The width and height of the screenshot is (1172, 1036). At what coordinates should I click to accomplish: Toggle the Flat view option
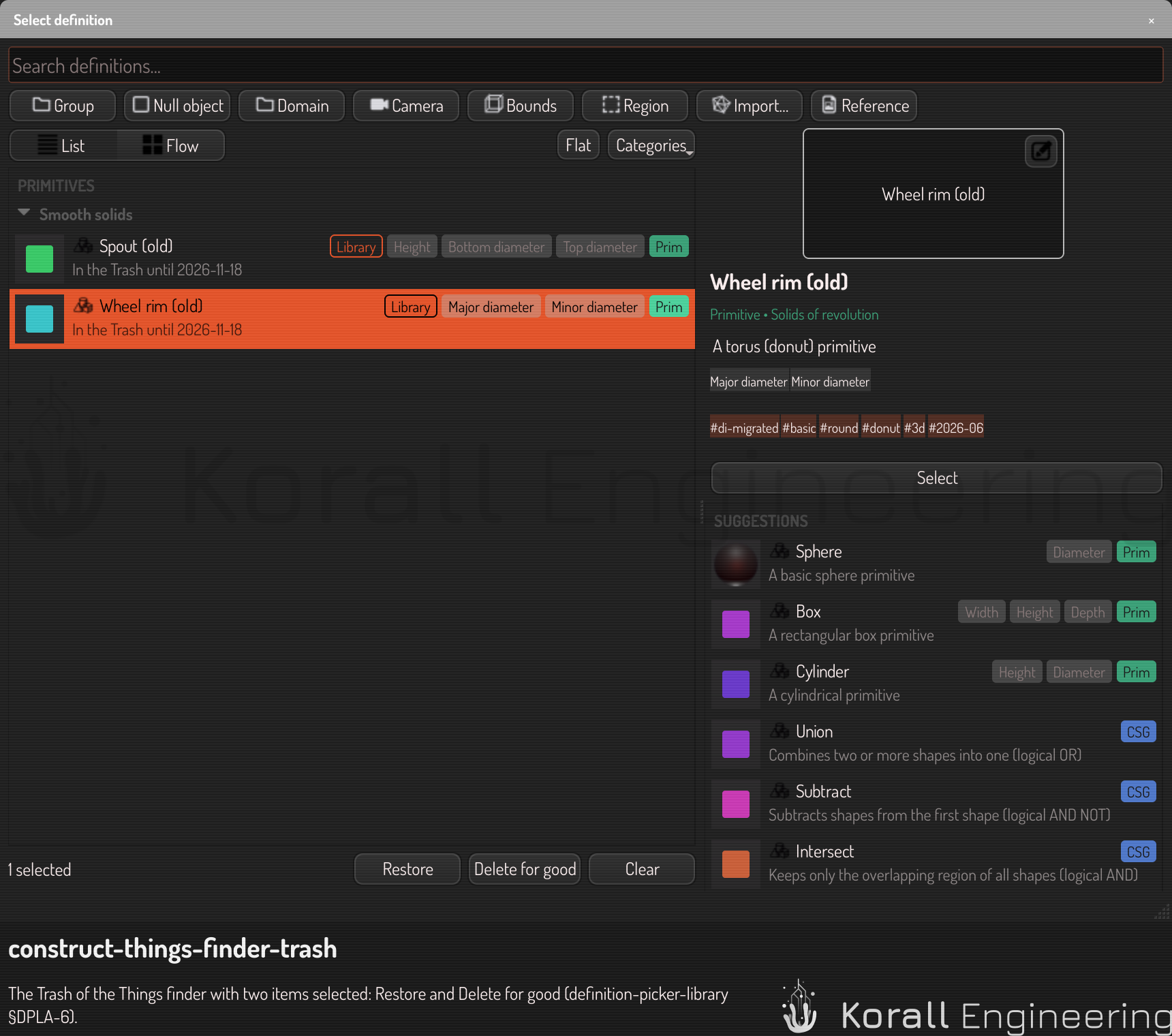(578, 145)
